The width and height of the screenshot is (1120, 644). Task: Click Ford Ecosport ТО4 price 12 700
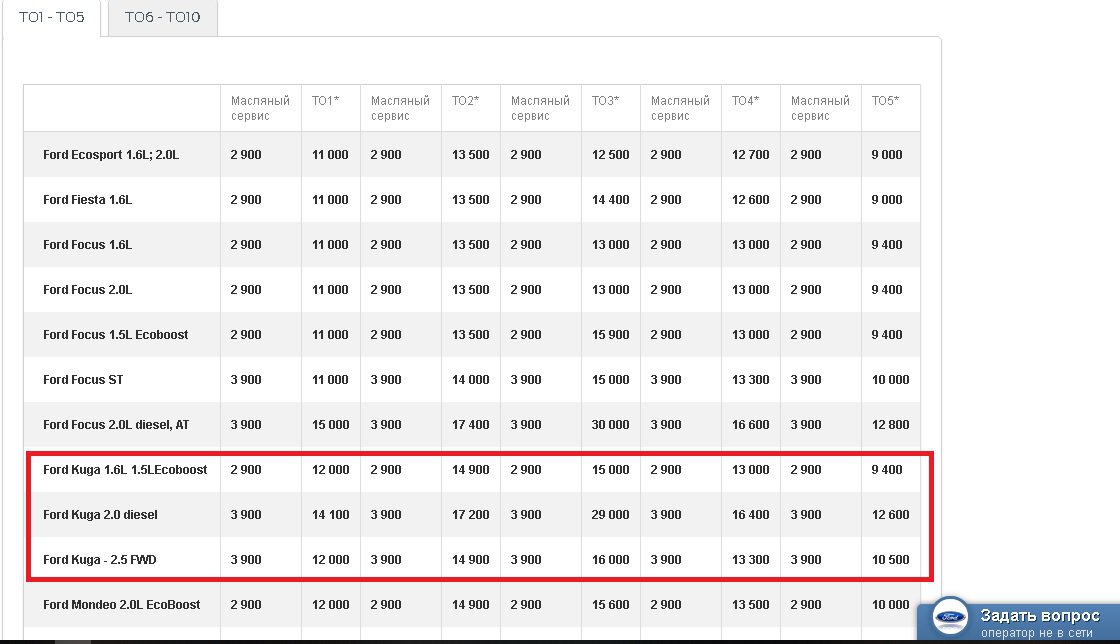click(x=750, y=154)
